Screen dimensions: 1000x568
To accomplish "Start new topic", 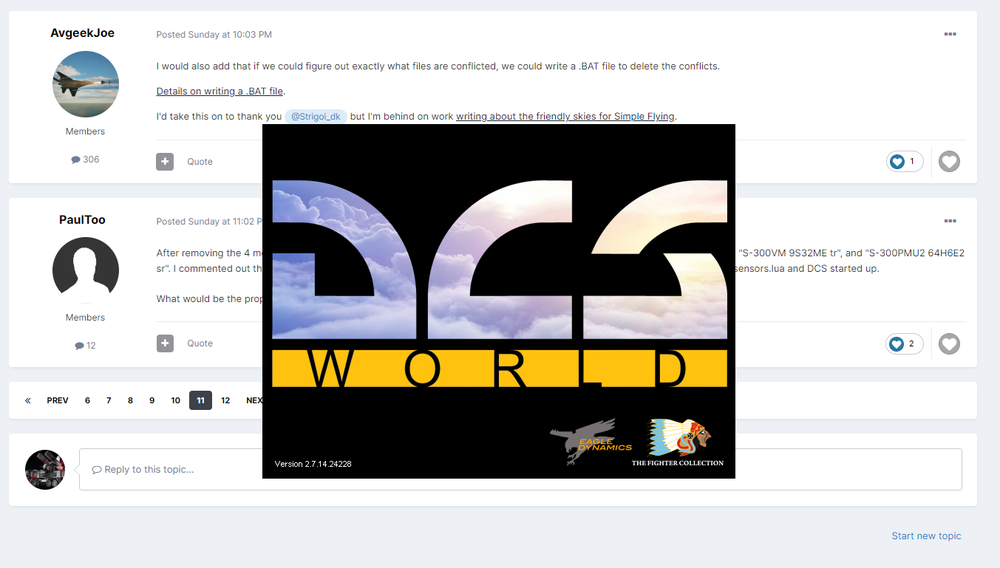I will tap(926, 536).
